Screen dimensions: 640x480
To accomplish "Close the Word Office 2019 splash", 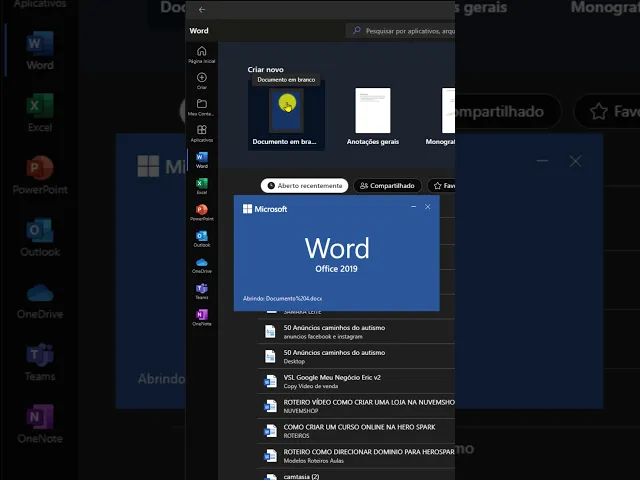I will click(x=427, y=207).
